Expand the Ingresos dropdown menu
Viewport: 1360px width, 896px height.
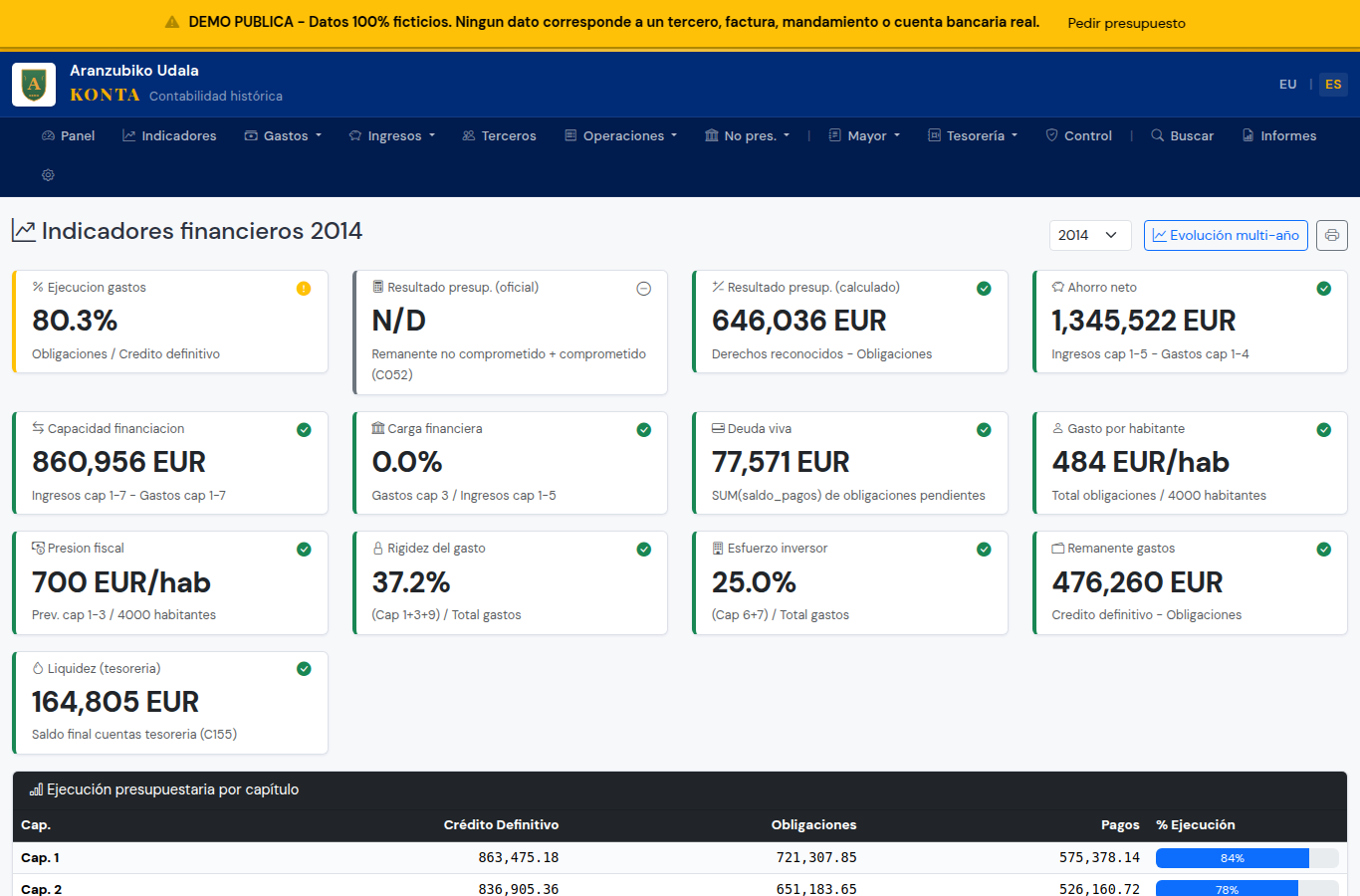(392, 136)
